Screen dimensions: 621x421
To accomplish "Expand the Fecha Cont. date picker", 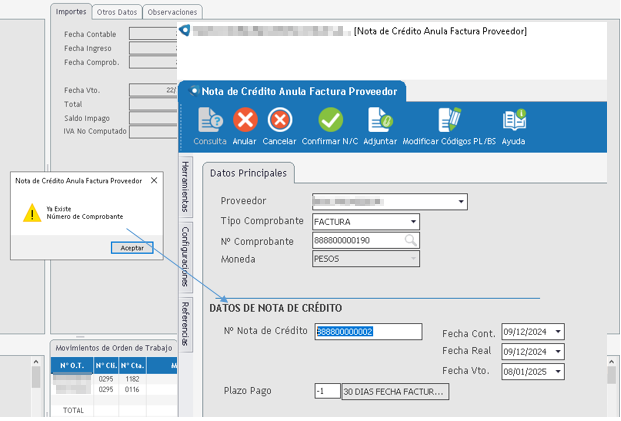I will point(558,332).
